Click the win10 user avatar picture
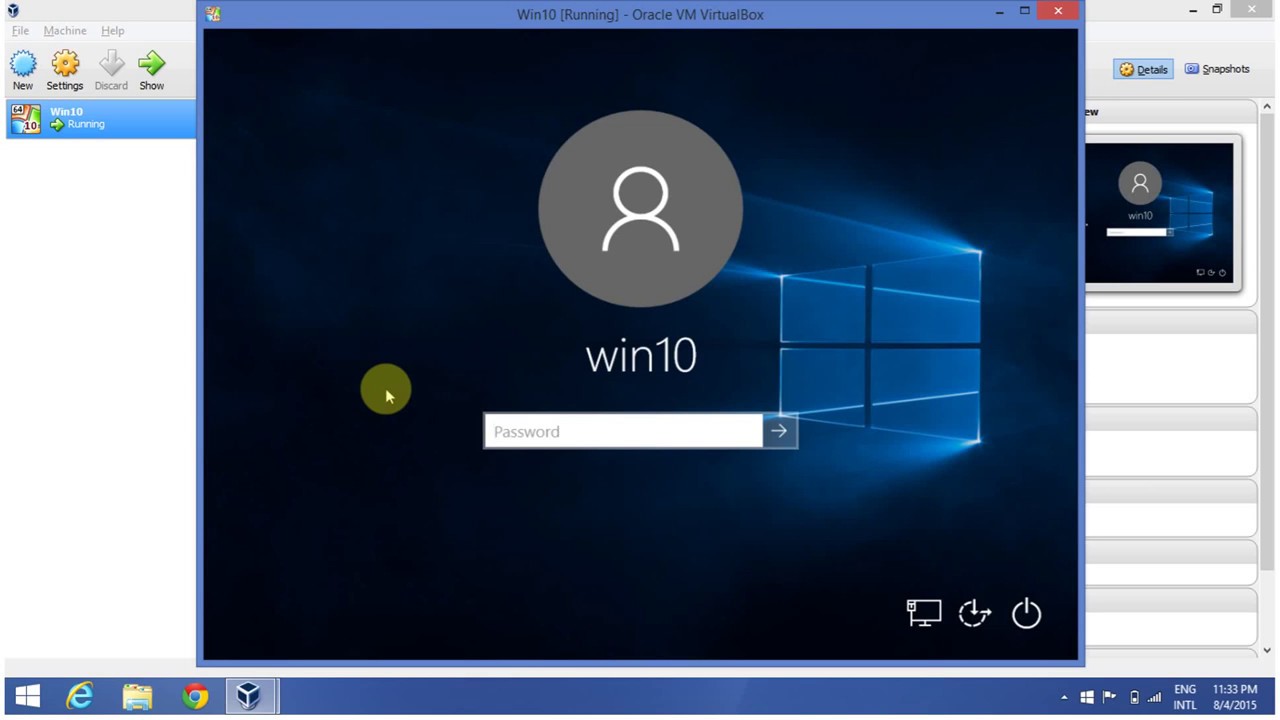The image size is (1280, 720). point(640,209)
